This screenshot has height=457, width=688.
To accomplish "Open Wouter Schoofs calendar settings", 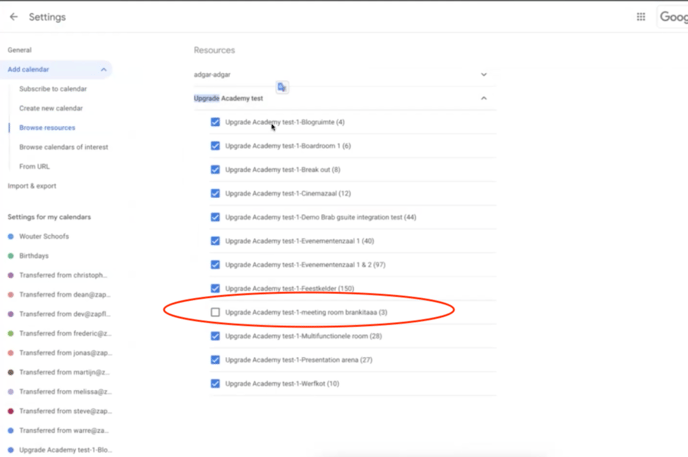I will click(44, 236).
